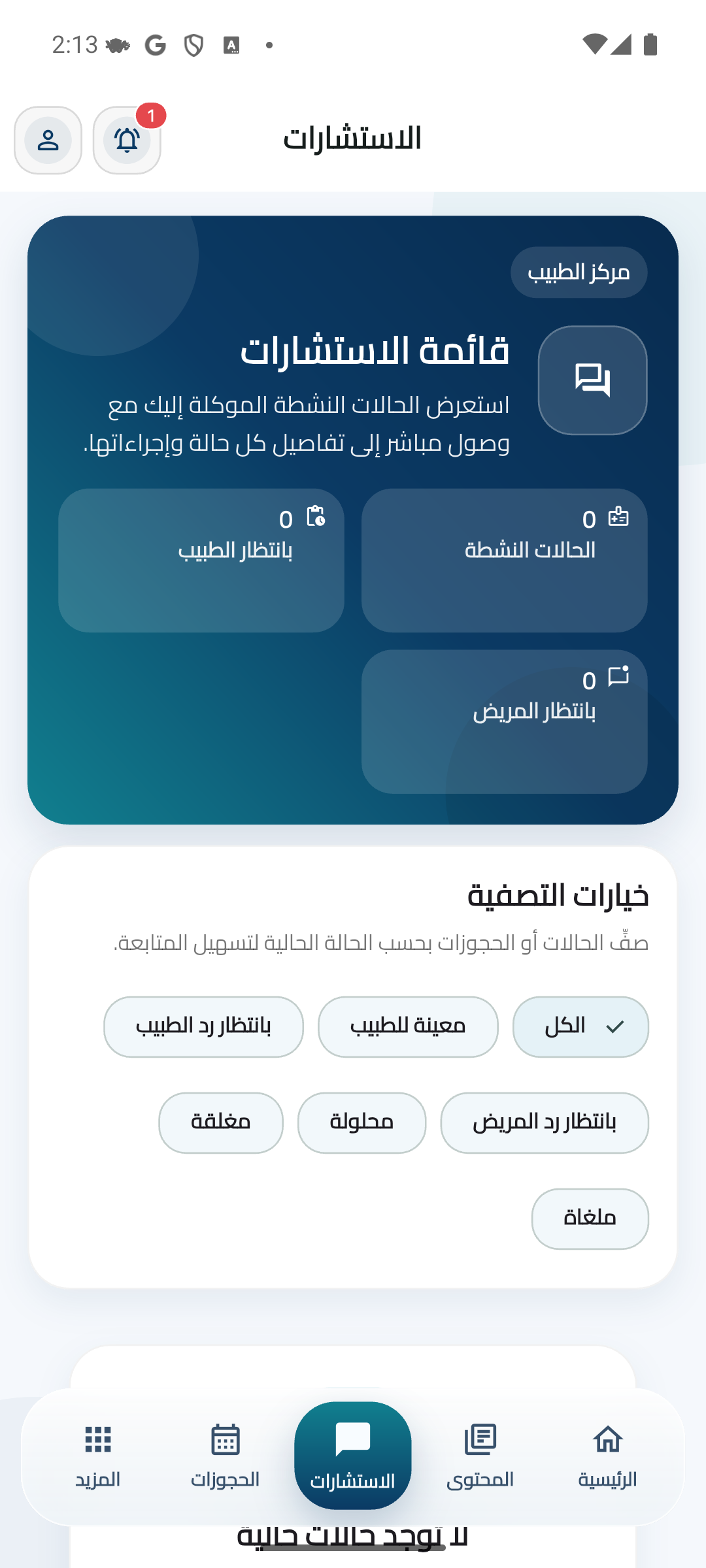Tap the الحالات النشطة stats card
The image size is (706, 1568).
click(x=504, y=561)
